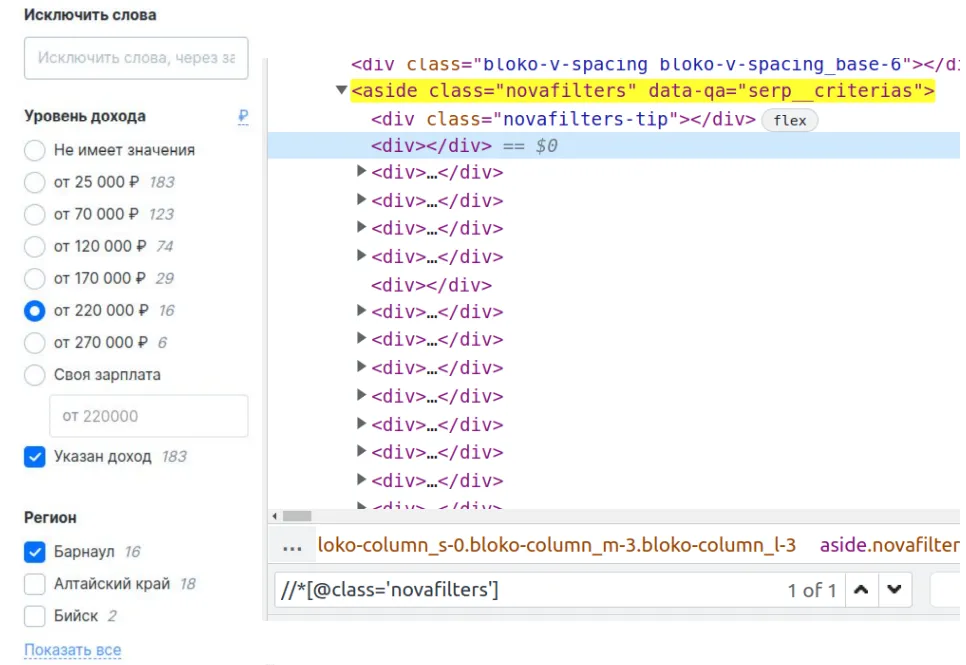
Task: Tick the 'Бийск' region checkbox
Action: pyautogui.click(x=34, y=616)
